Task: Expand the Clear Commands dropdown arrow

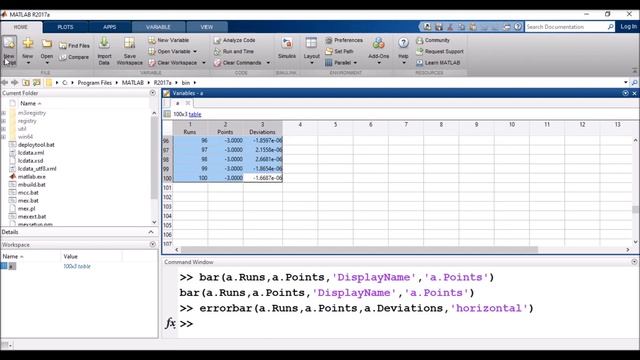Action: pos(268,63)
